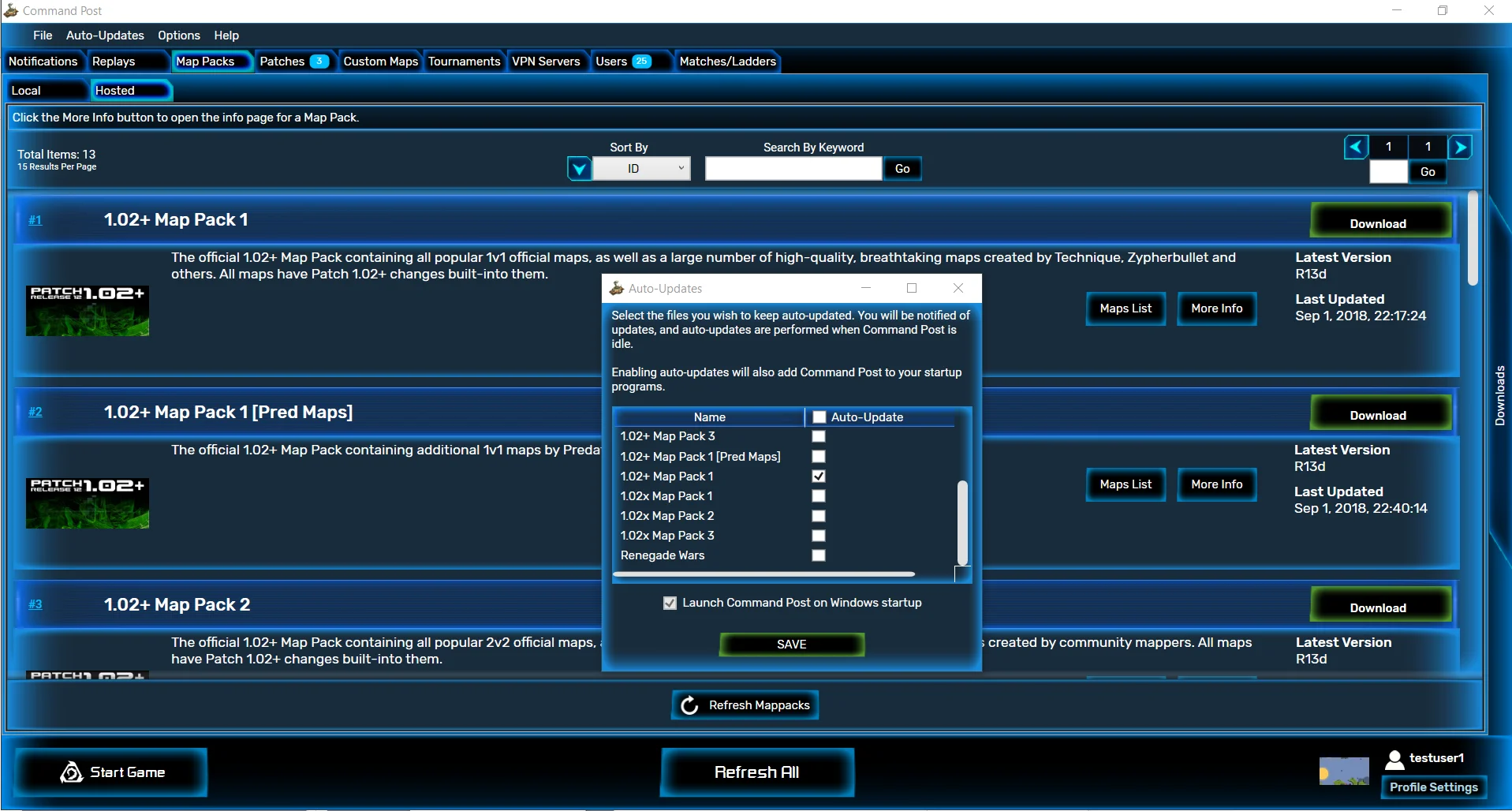Viewport: 1512px width, 811px height.
Task: Switch to the Matches/Ladders tab
Action: coord(727,62)
